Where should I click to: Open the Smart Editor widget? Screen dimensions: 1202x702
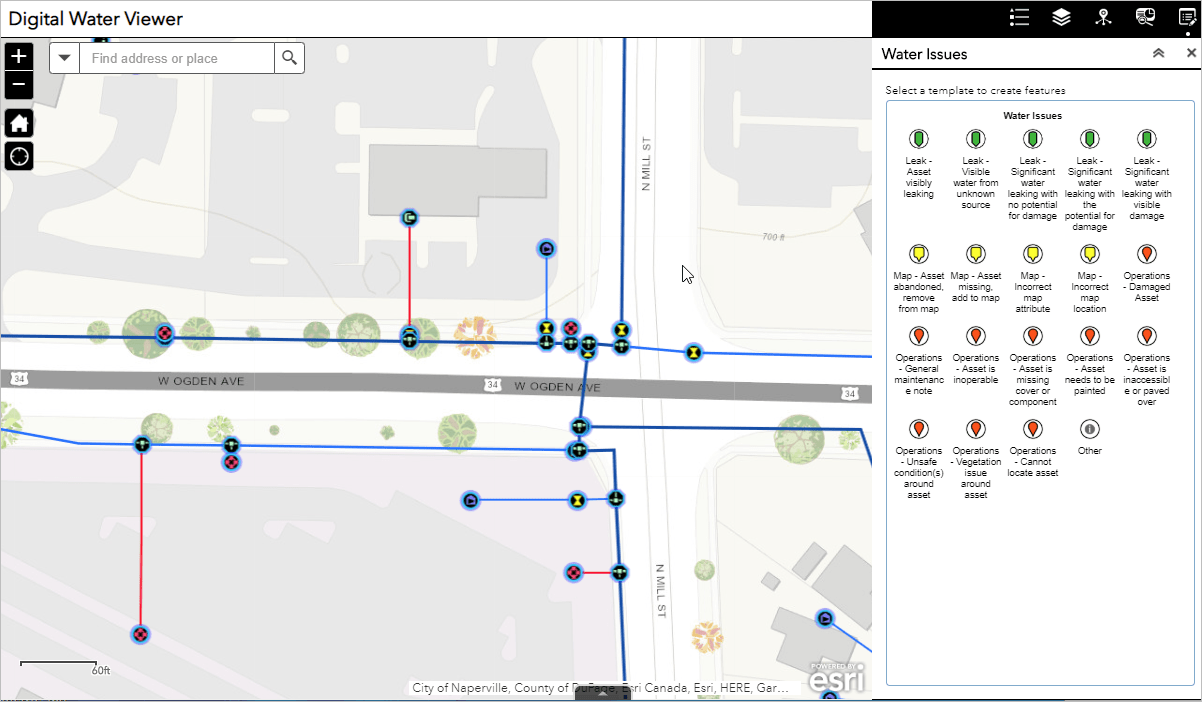click(x=1187, y=17)
